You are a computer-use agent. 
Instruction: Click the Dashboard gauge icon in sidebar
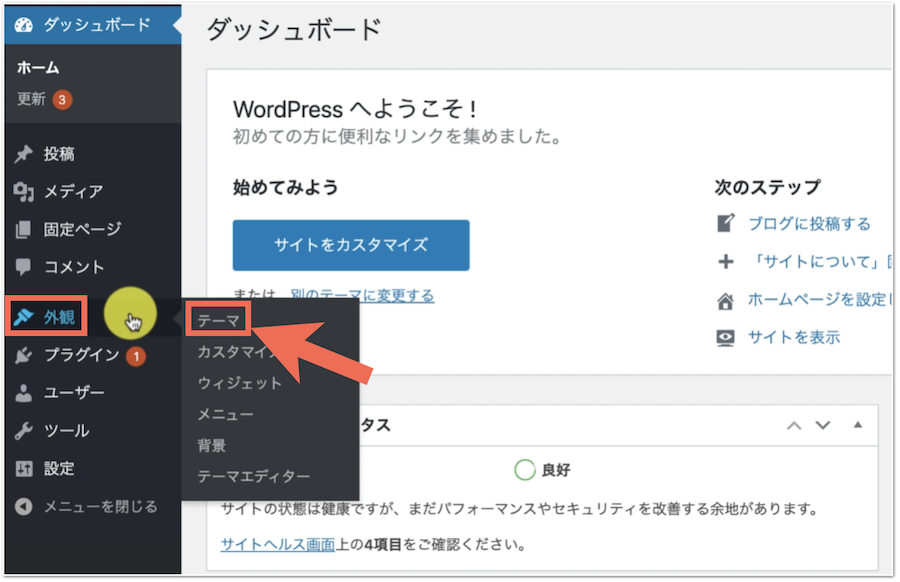[x=25, y=25]
